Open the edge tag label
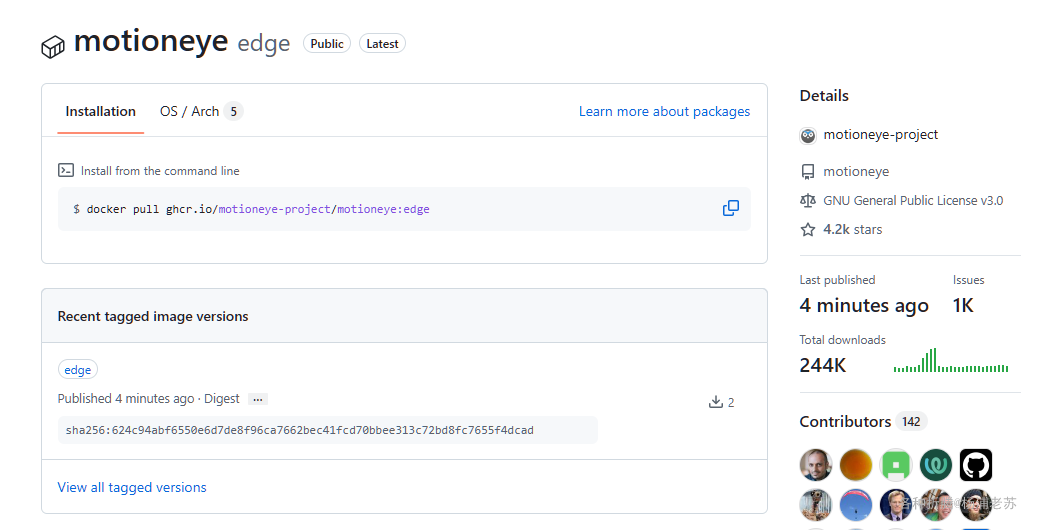 [78, 370]
